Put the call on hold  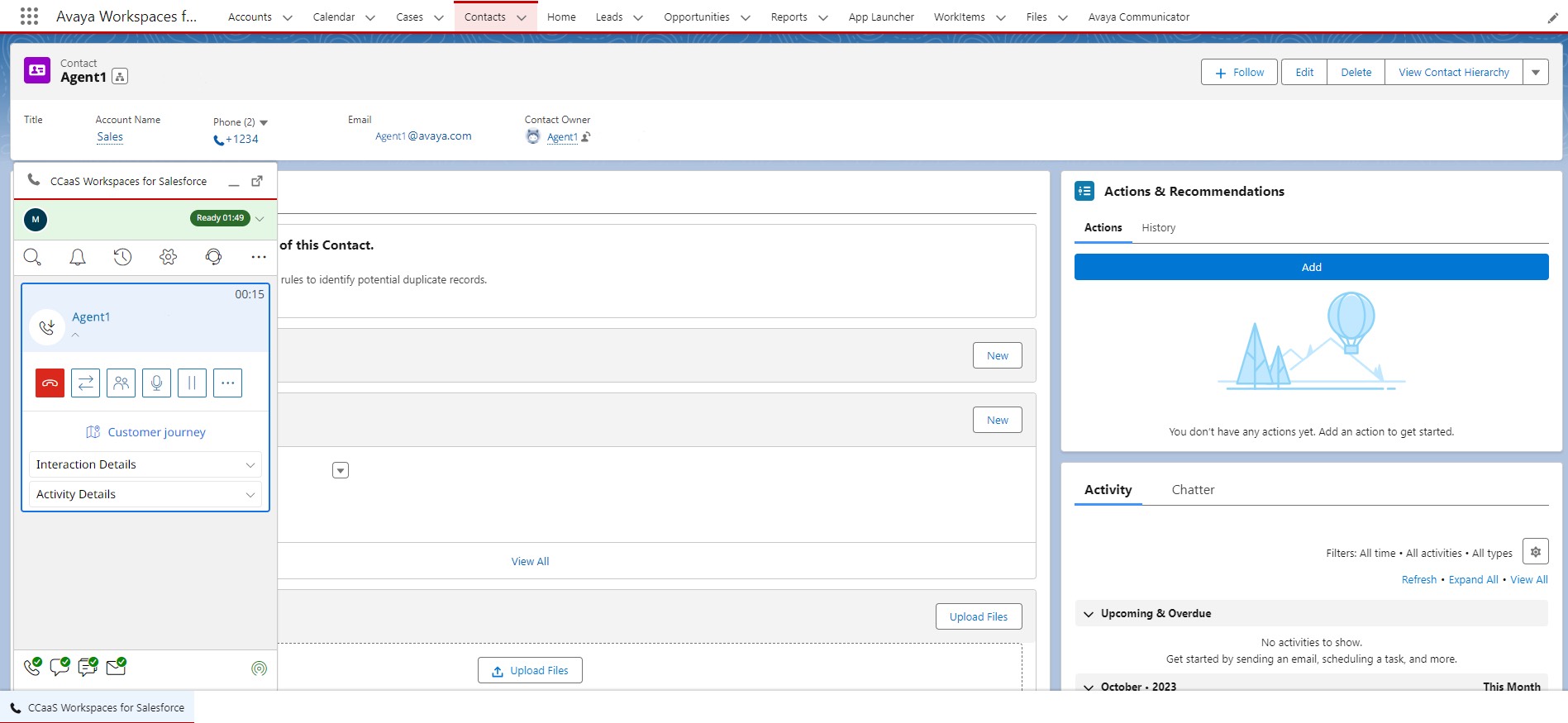coord(192,383)
